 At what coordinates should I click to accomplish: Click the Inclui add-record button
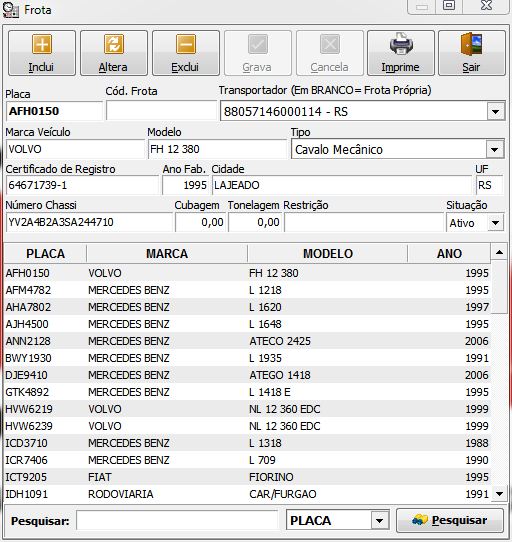[x=42, y=53]
